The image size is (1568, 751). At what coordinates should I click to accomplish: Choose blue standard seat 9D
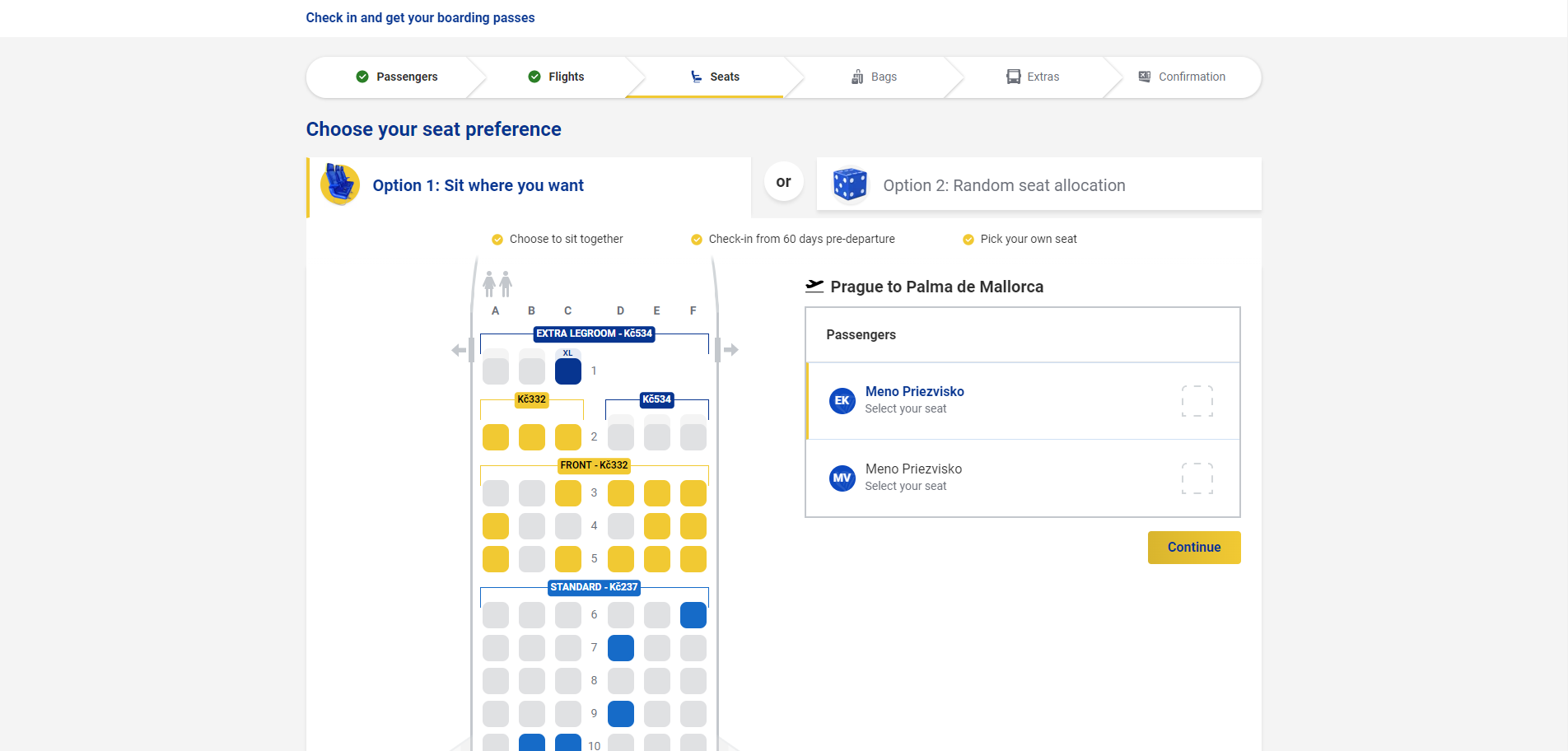click(620, 714)
